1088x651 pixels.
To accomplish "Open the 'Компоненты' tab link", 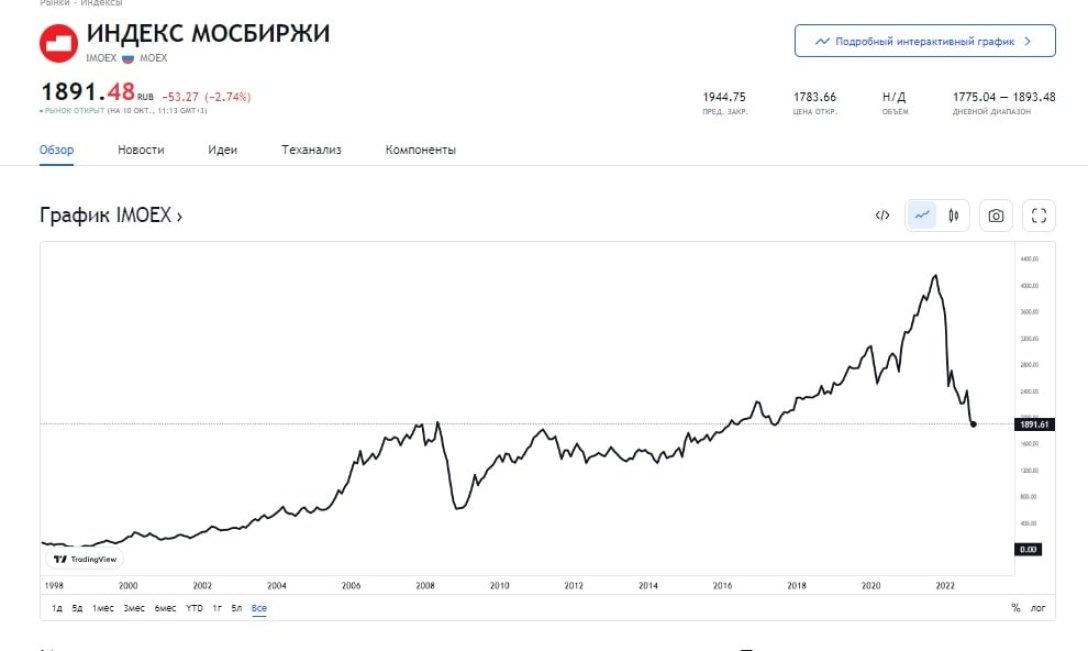I will coord(420,150).
